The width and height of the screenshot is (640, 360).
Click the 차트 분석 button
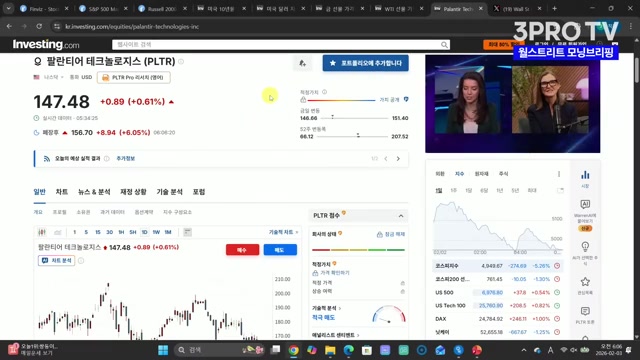coord(56,260)
